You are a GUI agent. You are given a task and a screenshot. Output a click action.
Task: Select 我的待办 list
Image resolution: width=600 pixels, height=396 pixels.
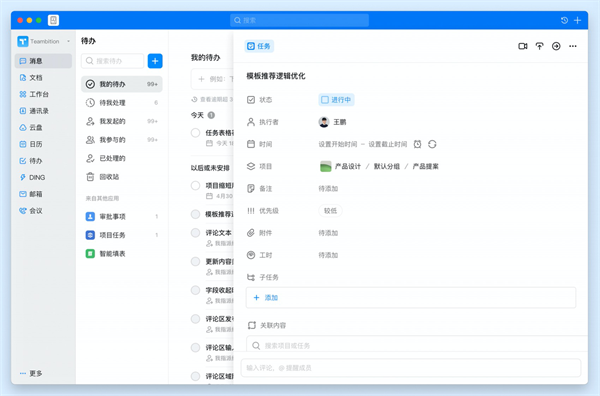click(122, 84)
